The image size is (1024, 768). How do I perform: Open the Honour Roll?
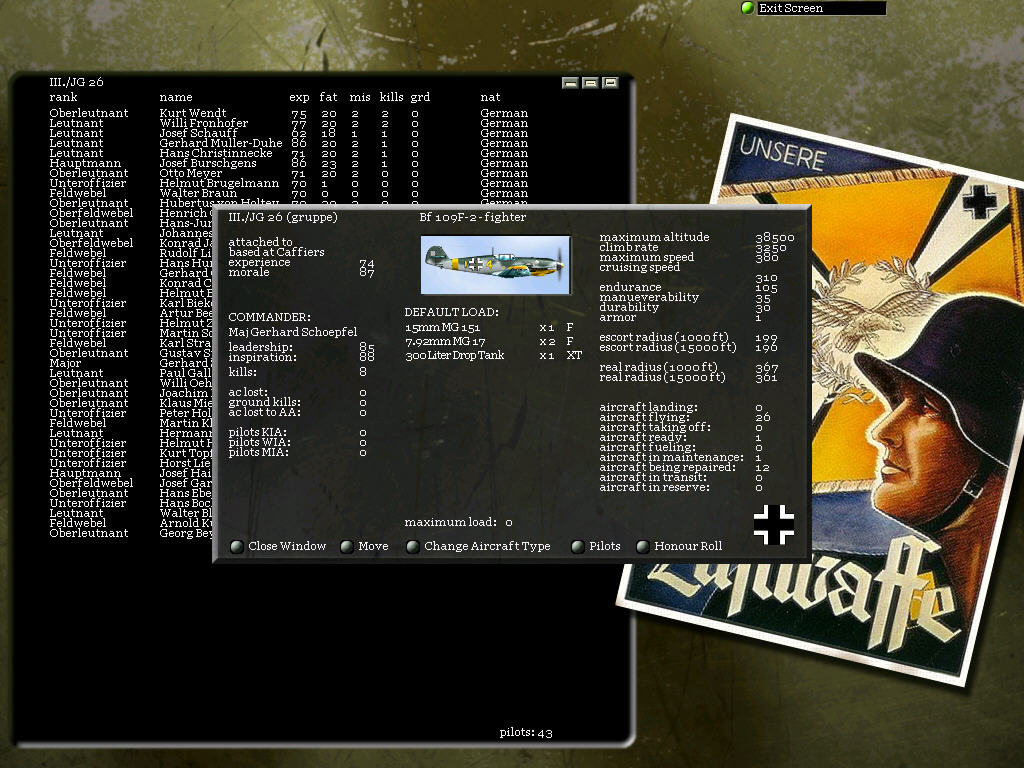click(x=679, y=546)
